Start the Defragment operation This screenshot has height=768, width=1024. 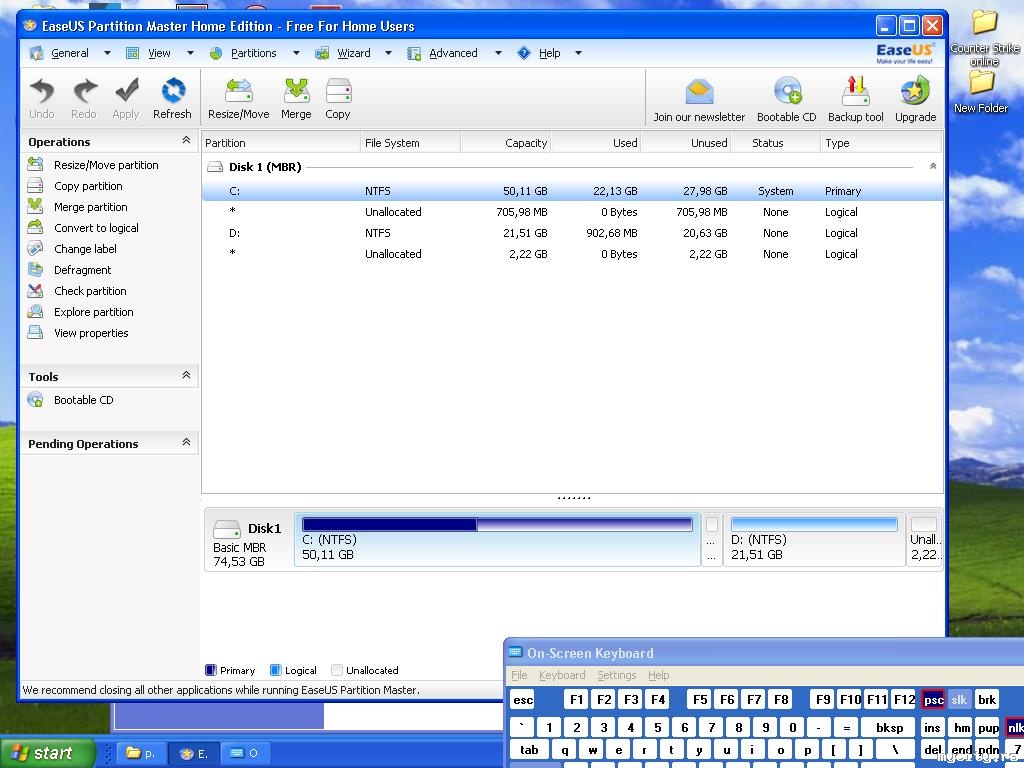pyautogui.click(x=82, y=270)
